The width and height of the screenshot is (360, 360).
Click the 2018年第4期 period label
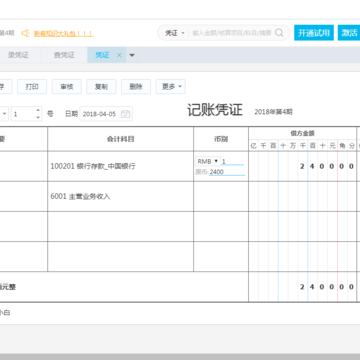pos(273,112)
